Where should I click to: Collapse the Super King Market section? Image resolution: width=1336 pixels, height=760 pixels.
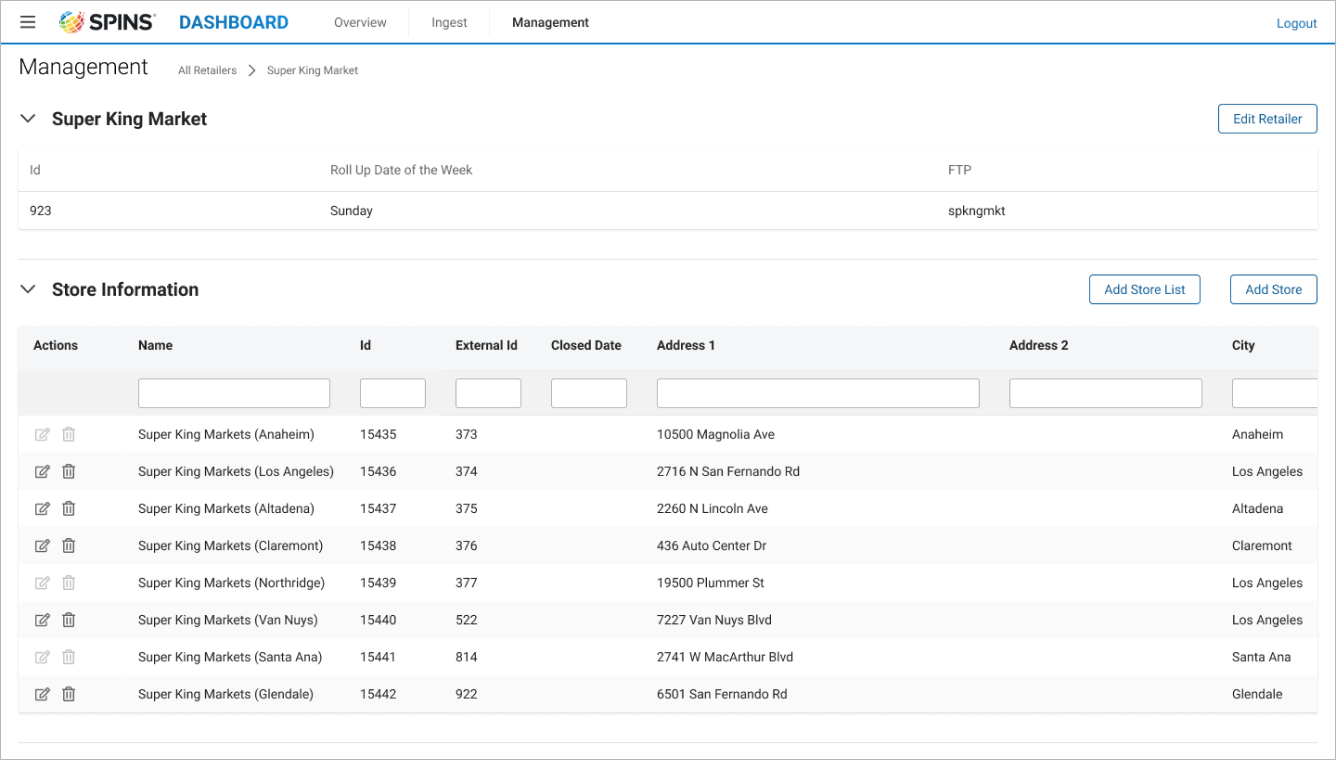(28, 119)
